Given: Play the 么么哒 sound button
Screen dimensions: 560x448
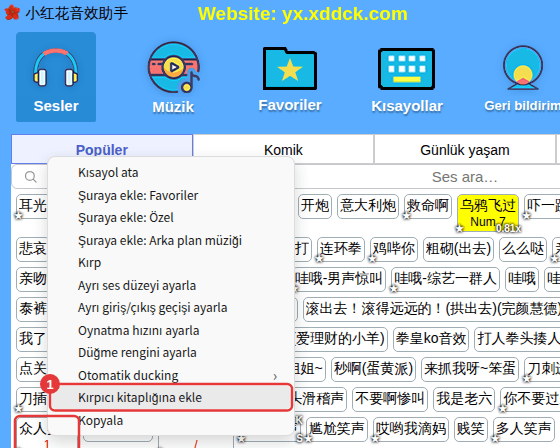Looking at the screenshot, I should click(x=523, y=249).
